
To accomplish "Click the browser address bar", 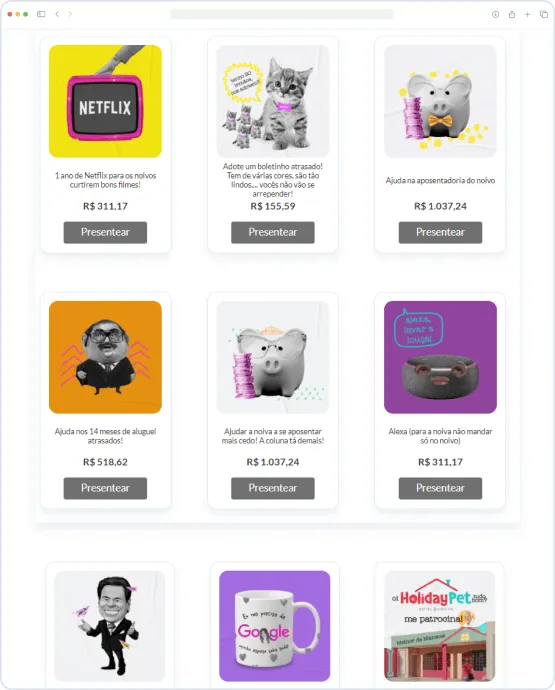I will coord(282,15).
